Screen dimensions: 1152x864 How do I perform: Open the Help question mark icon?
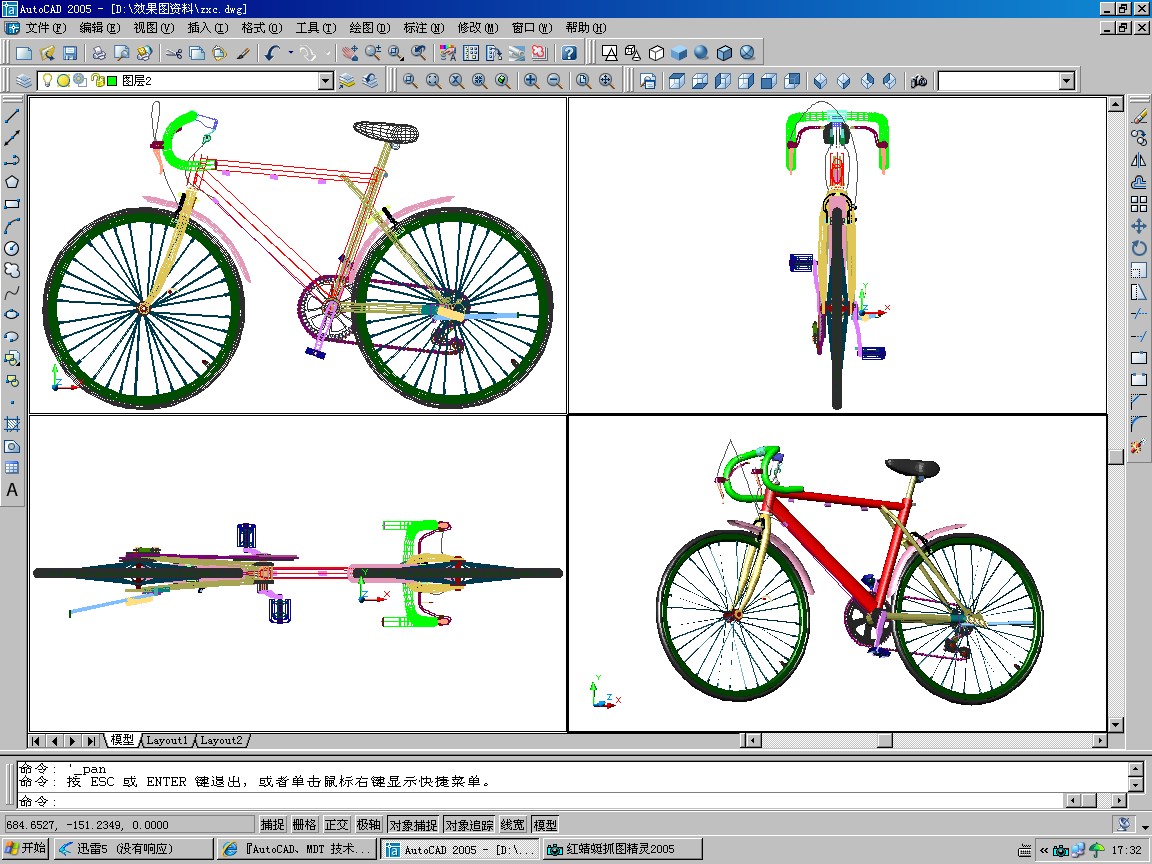point(569,53)
